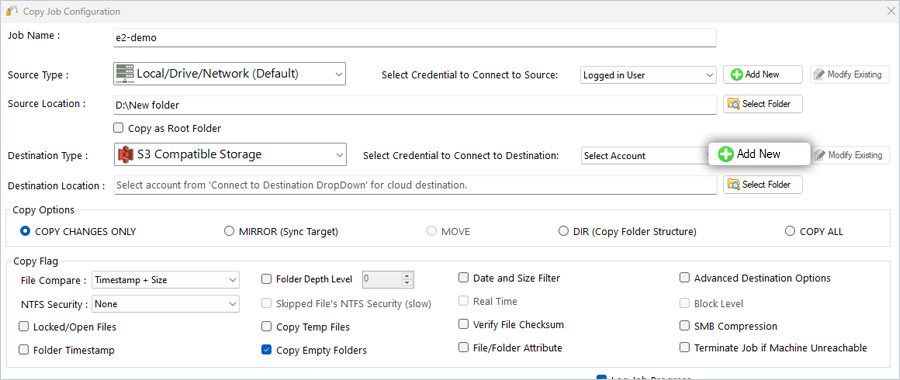Open File Compare Timestamp + Size dropdown
The width and height of the screenshot is (900, 380).
point(165,280)
